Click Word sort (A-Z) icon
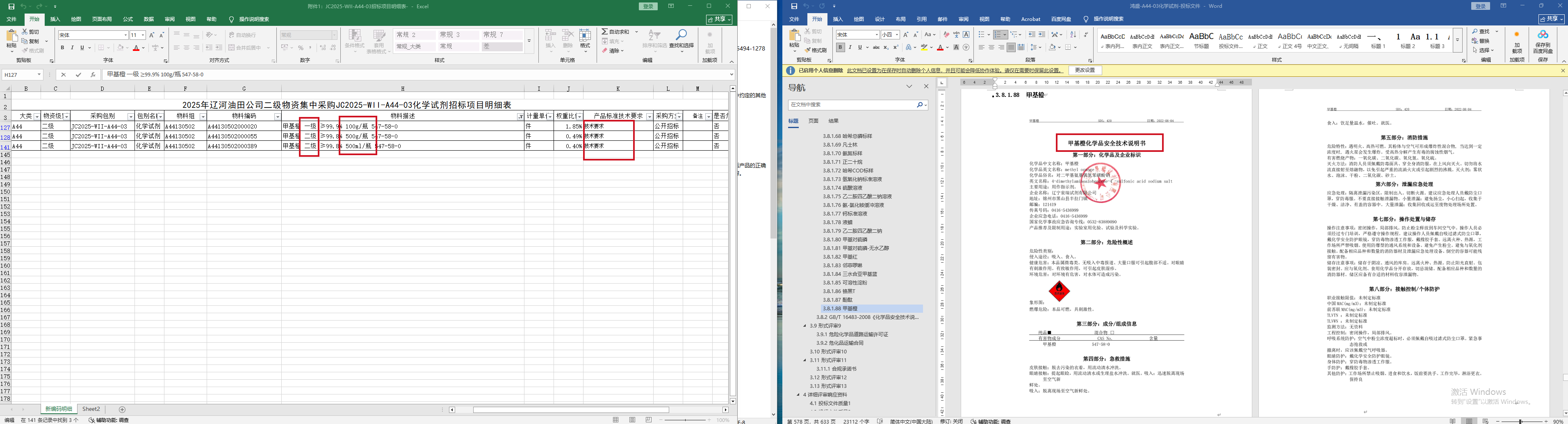Screen dimensions: 1568x424 pyautogui.click(x=1073, y=35)
